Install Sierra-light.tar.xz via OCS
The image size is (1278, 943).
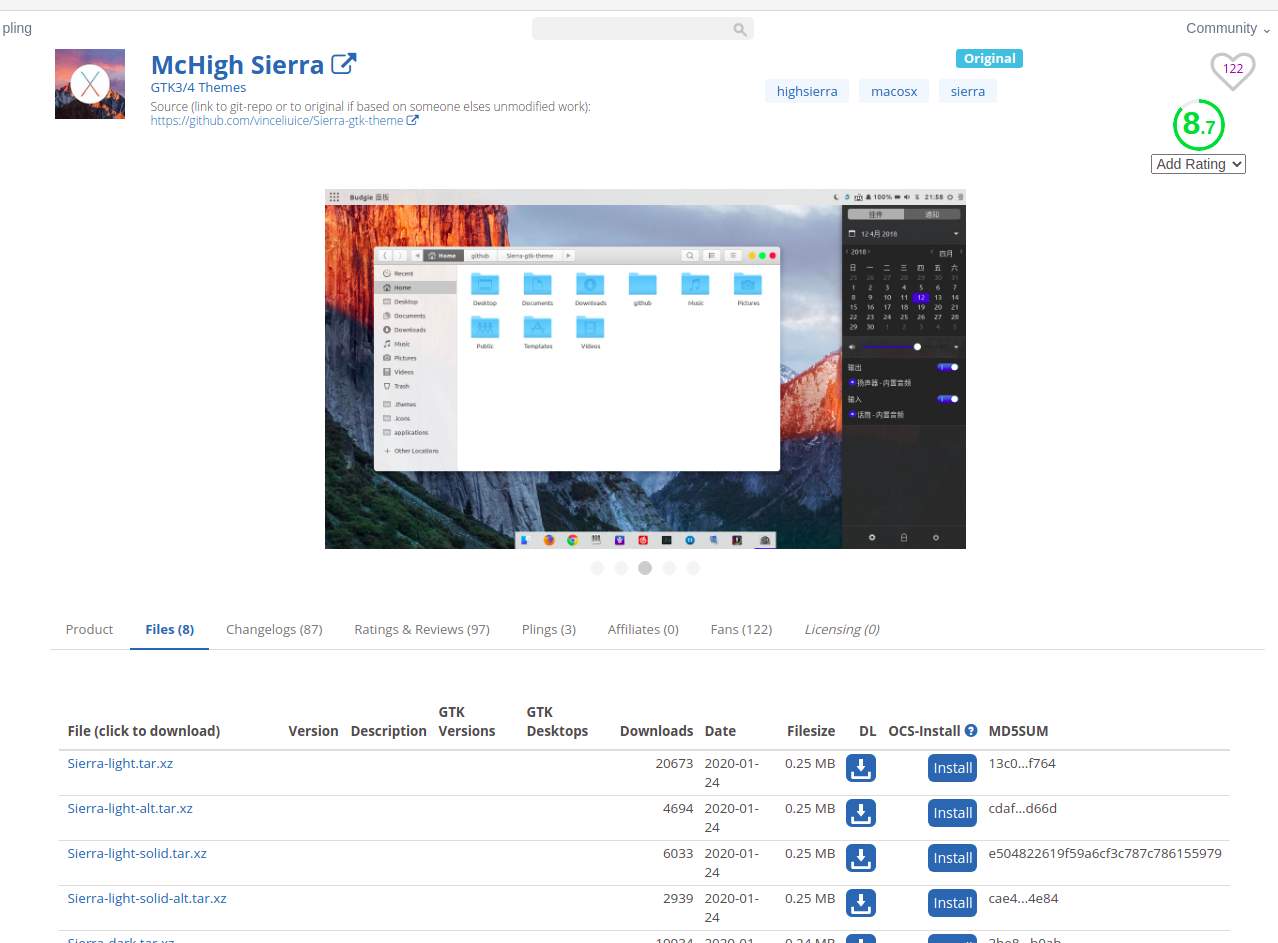(x=953, y=768)
